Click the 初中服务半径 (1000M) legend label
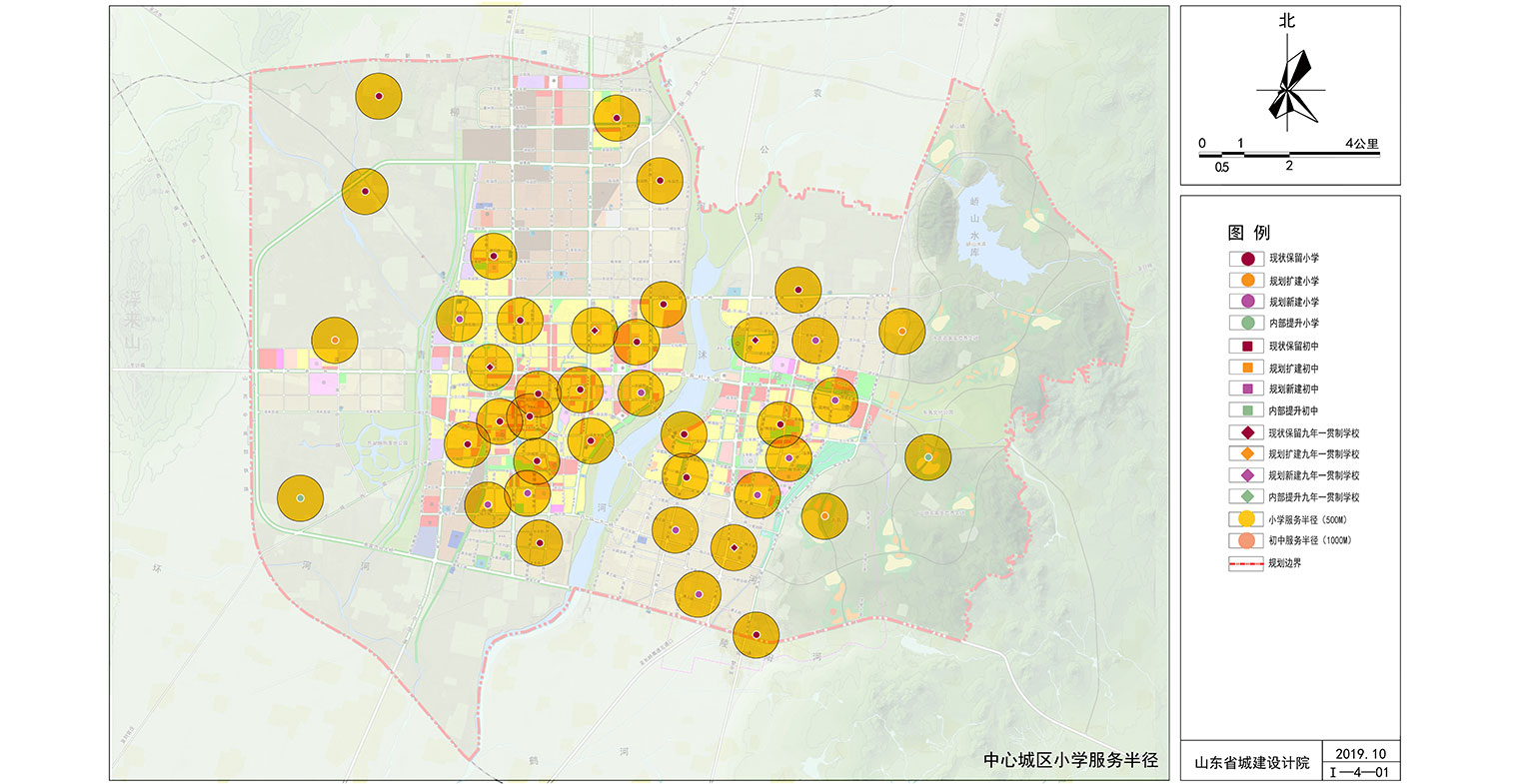 [x=1310, y=541]
